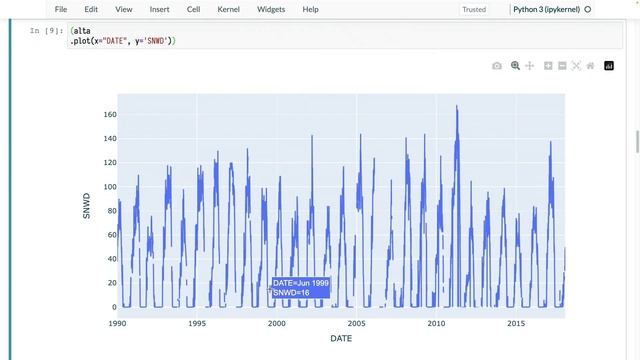Viewport: 640px width, 360px height.
Task: Click the 2005 x-axis tick label
Action: tap(356, 324)
